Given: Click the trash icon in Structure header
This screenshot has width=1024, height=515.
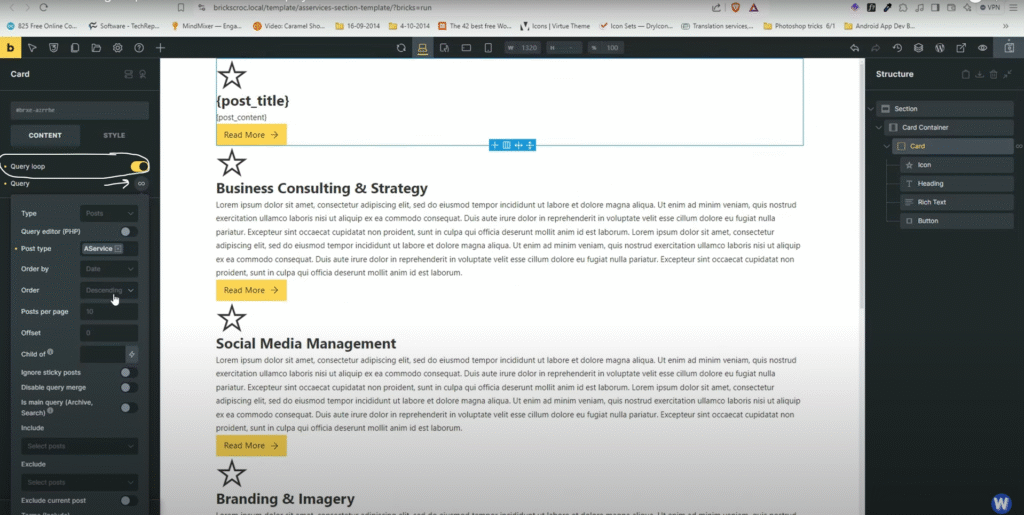Looking at the screenshot, I should pyautogui.click(x=993, y=74).
